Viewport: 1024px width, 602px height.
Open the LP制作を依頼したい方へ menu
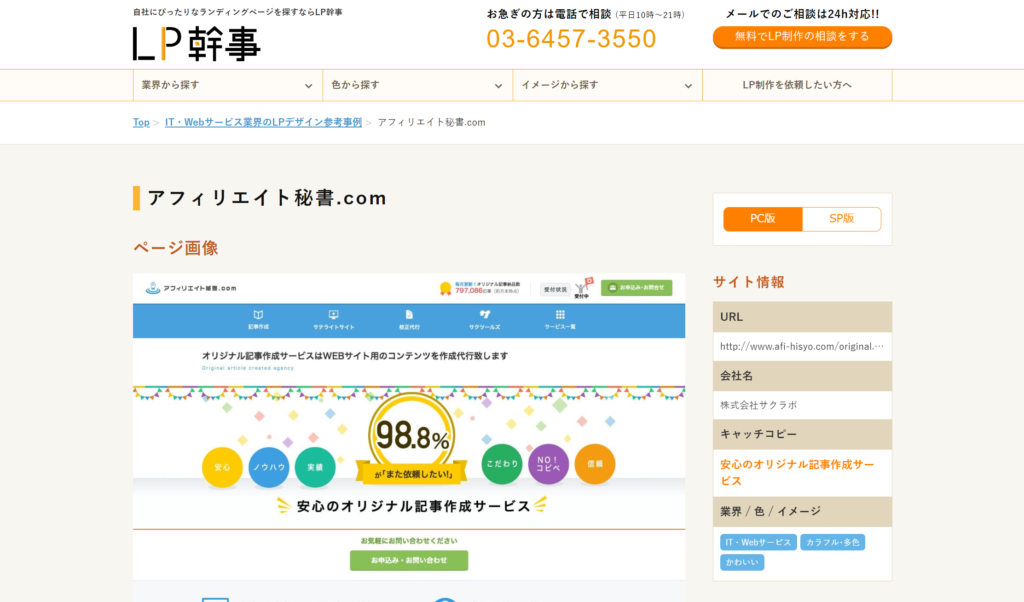click(x=797, y=85)
